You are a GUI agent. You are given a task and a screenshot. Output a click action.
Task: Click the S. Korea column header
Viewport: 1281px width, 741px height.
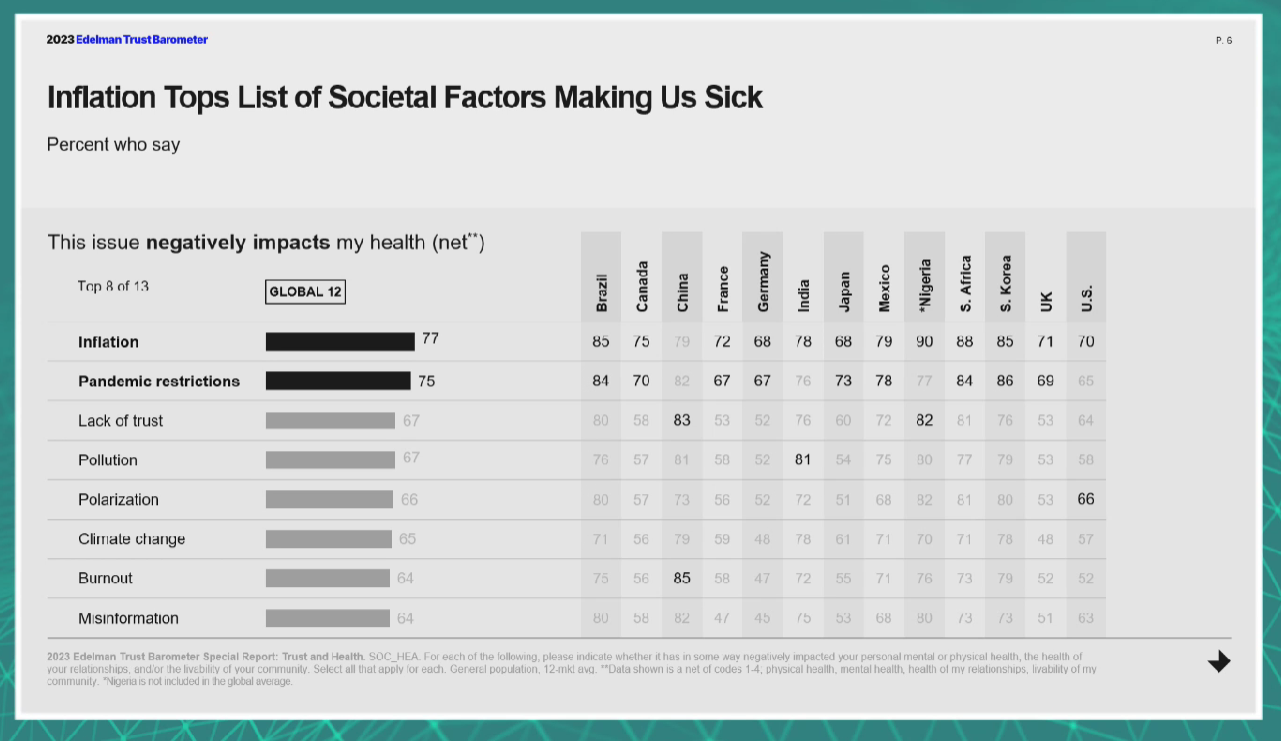point(1005,284)
